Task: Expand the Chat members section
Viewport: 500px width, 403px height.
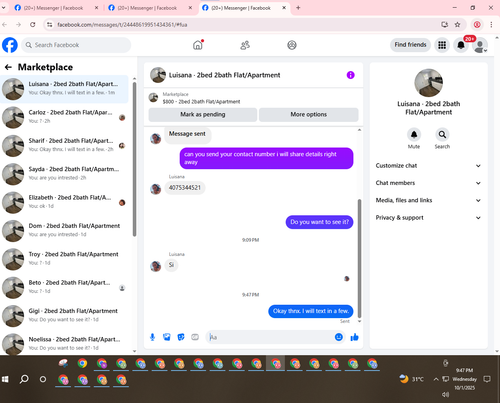Action: click(428, 183)
